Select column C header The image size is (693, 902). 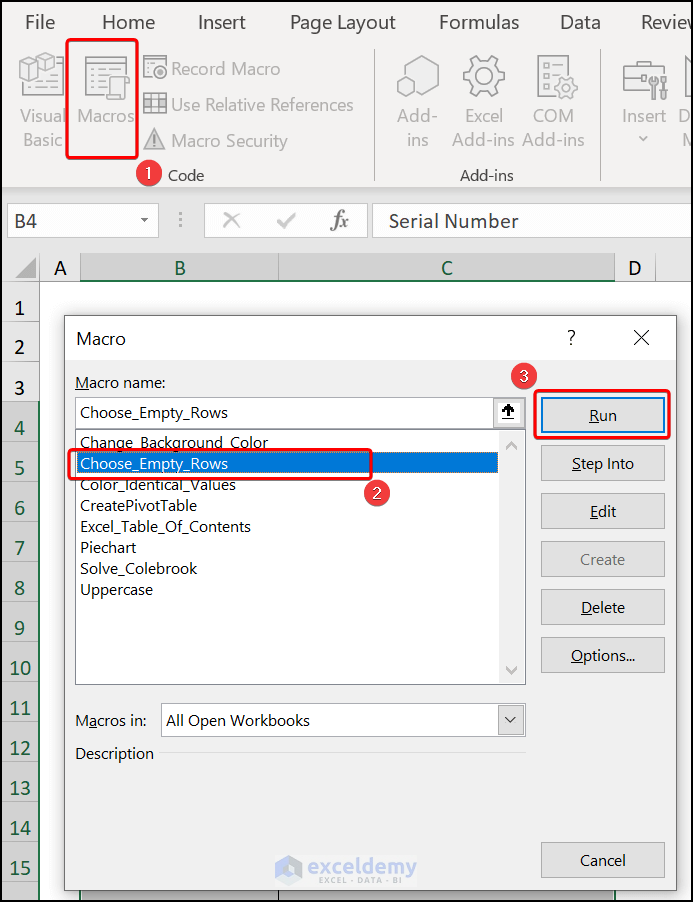point(447,268)
